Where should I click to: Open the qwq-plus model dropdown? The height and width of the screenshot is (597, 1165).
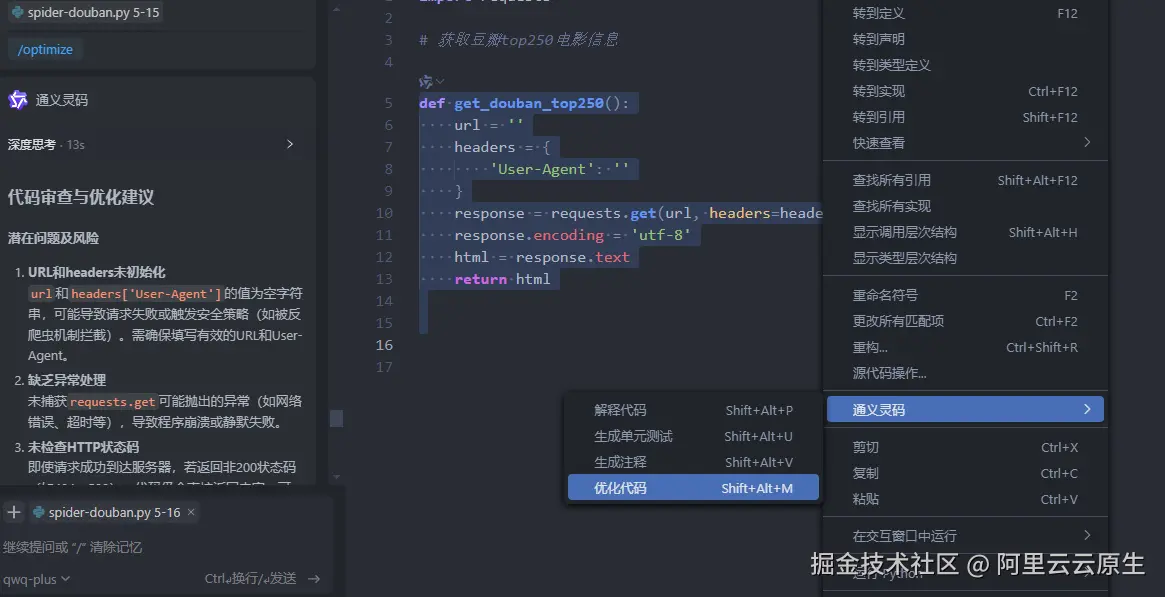[x=36, y=578]
